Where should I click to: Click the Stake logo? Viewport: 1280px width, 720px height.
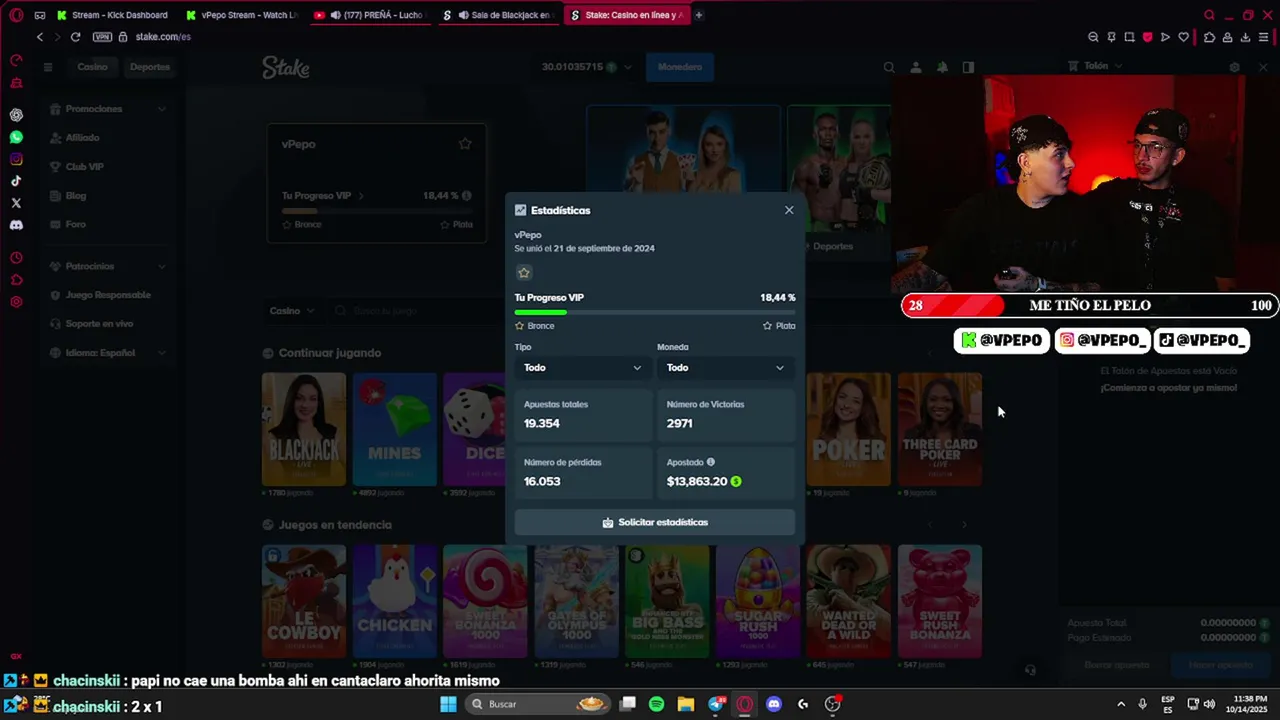286,67
